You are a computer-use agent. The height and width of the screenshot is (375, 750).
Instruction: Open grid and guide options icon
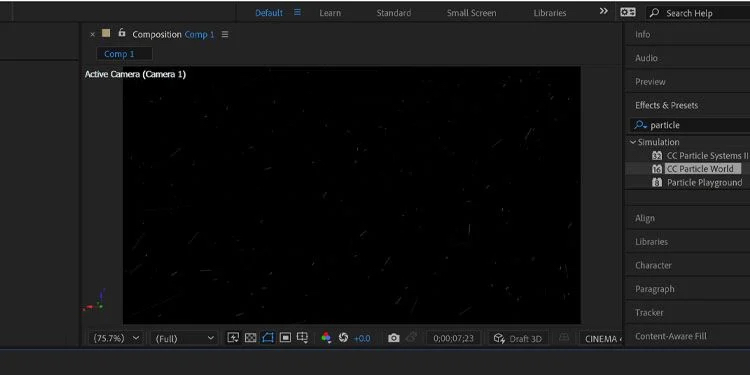[x=302, y=338]
